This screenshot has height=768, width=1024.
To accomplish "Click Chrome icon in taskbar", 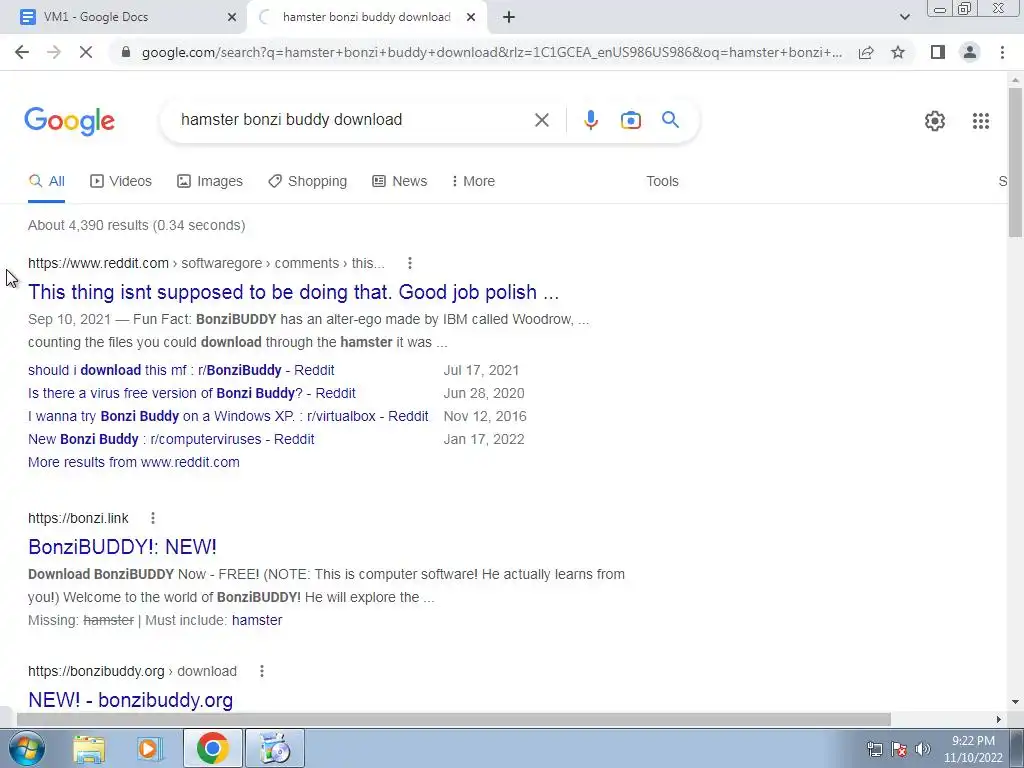I will 212,748.
